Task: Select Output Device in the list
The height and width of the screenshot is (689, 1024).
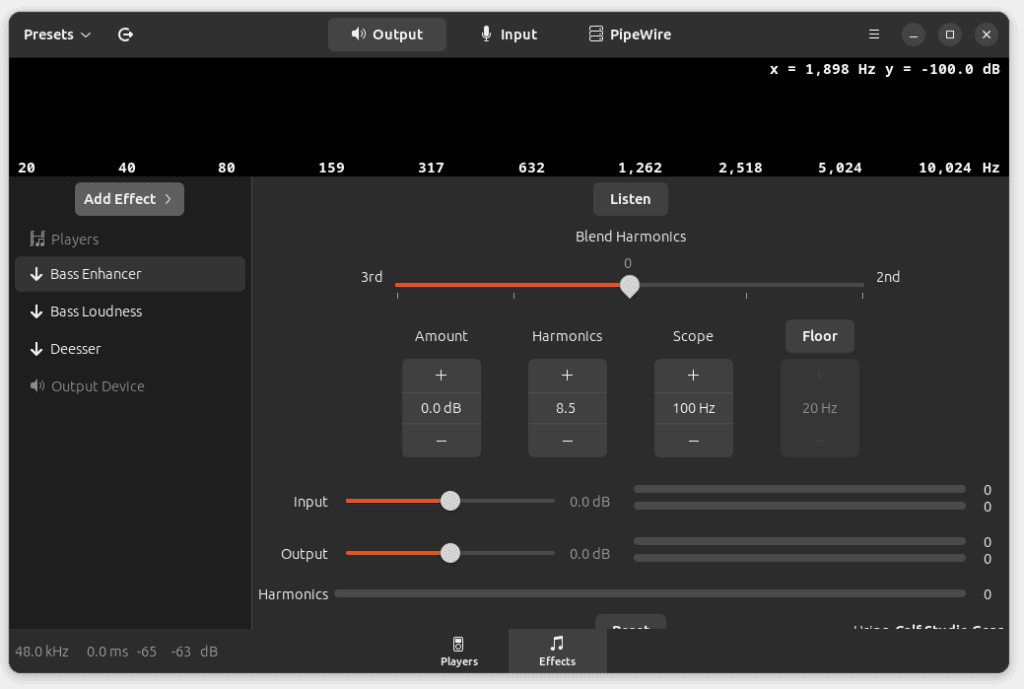Action: [130, 387]
